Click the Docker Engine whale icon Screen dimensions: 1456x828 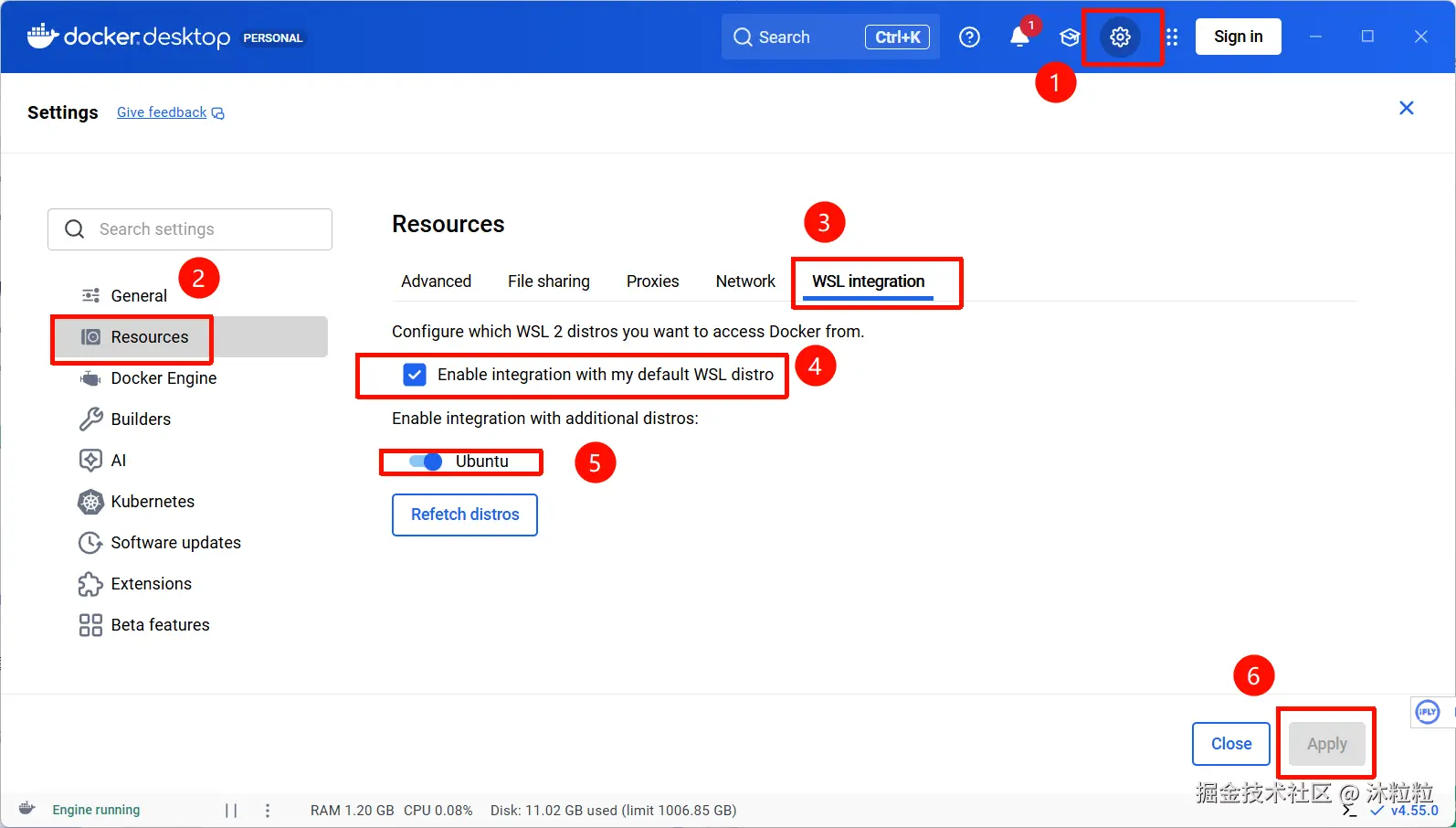pyautogui.click(x=90, y=378)
